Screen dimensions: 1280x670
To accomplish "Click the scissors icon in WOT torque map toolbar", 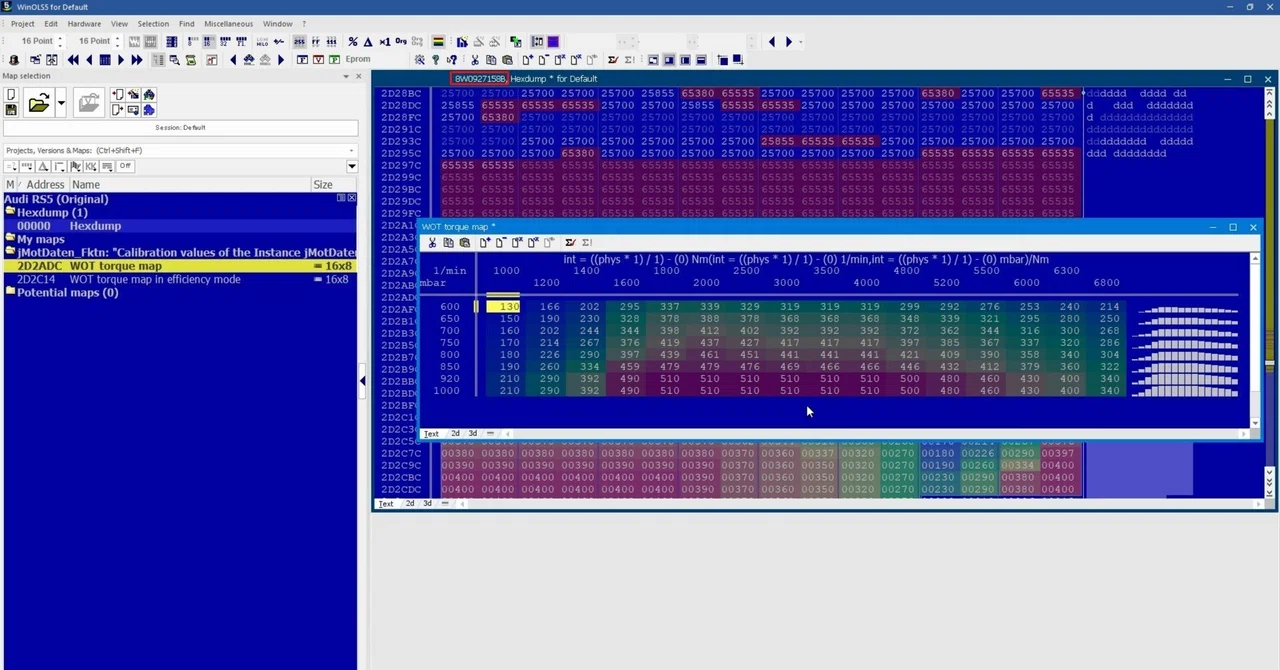I will pos(432,242).
